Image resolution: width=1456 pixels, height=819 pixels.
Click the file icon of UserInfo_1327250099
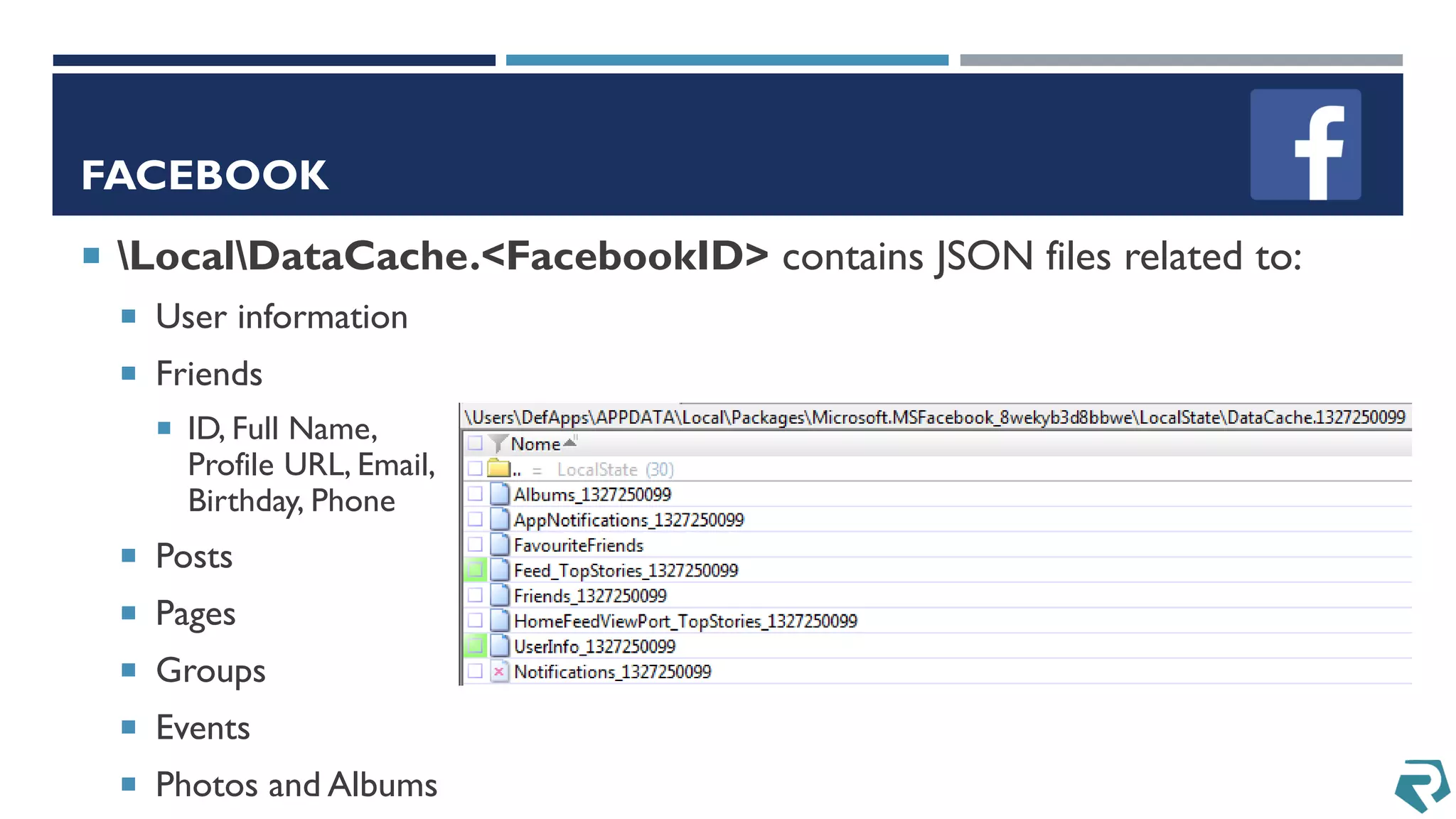coord(500,646)
